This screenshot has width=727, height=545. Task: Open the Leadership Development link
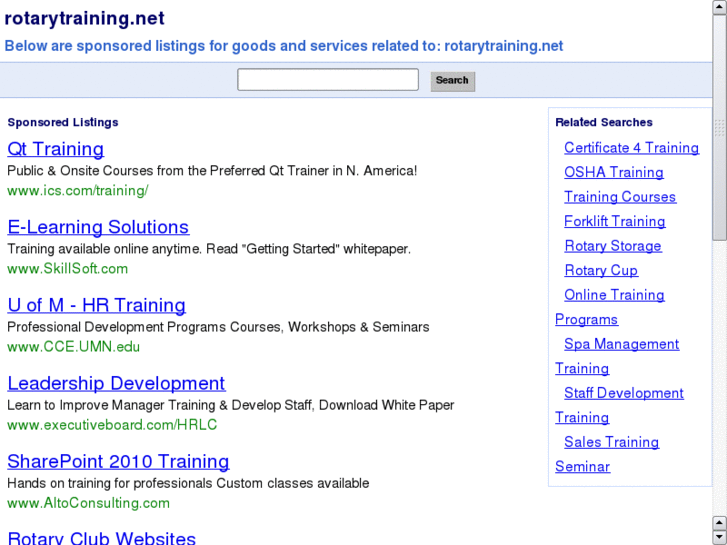point(116,384)
